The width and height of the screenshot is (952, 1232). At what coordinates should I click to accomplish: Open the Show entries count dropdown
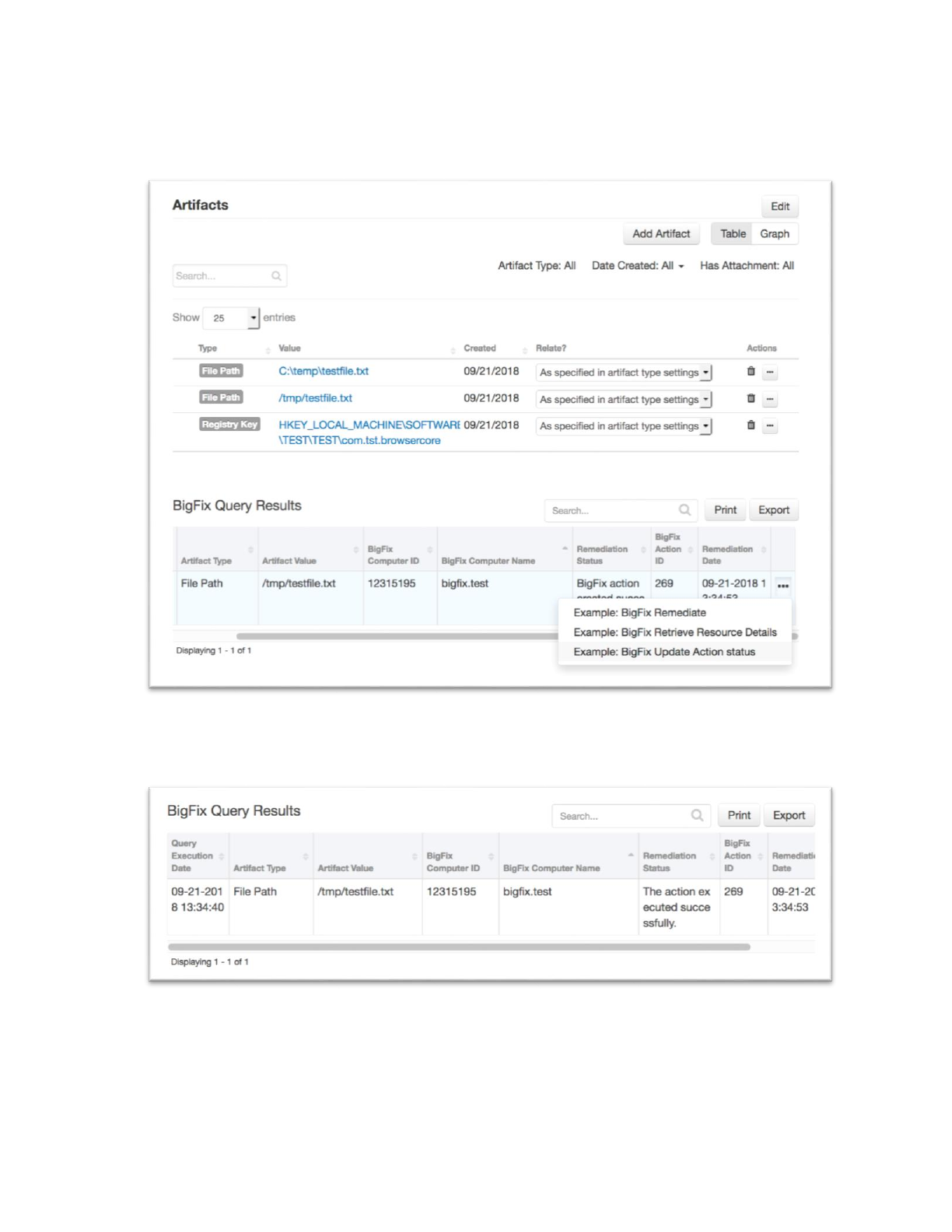click(231, 317)
